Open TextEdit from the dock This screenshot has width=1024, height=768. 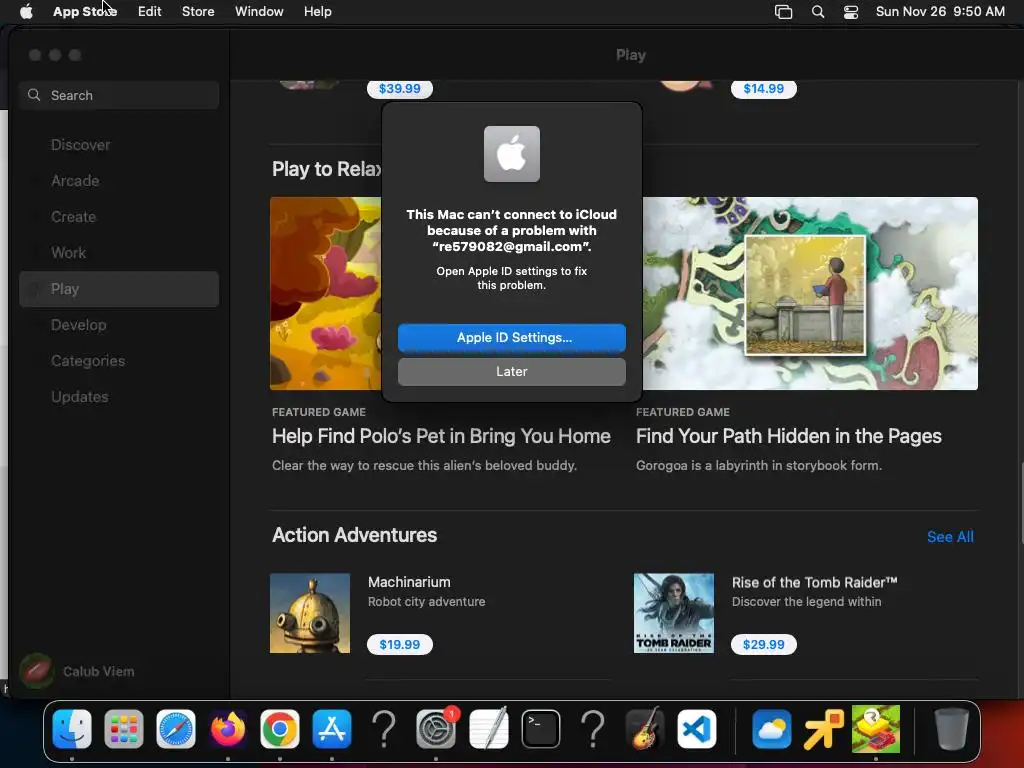pyautogui.click(x=488, y=729)
